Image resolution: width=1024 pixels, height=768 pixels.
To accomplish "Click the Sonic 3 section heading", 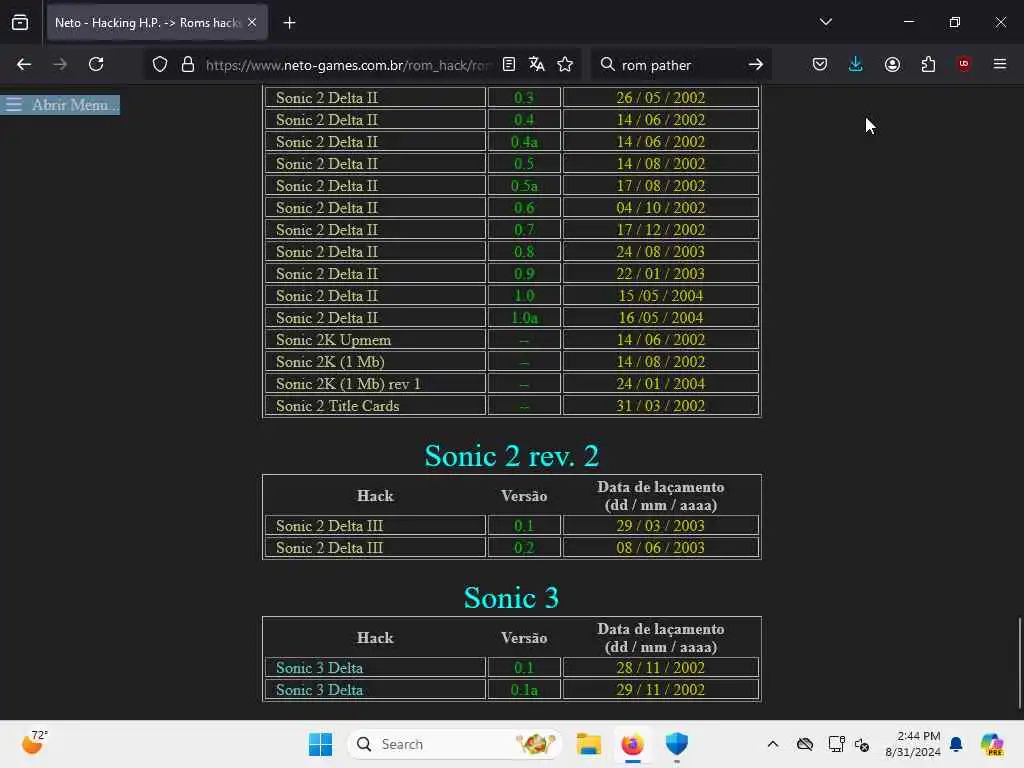I will [x=511, y=598].
